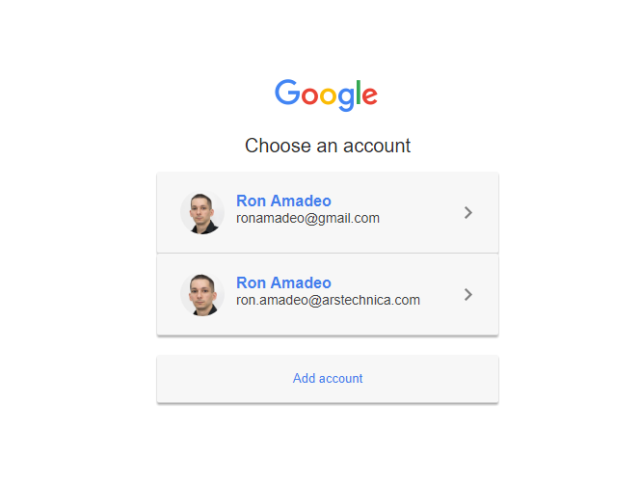Click the yellow o in Google logo

(328, 96)
